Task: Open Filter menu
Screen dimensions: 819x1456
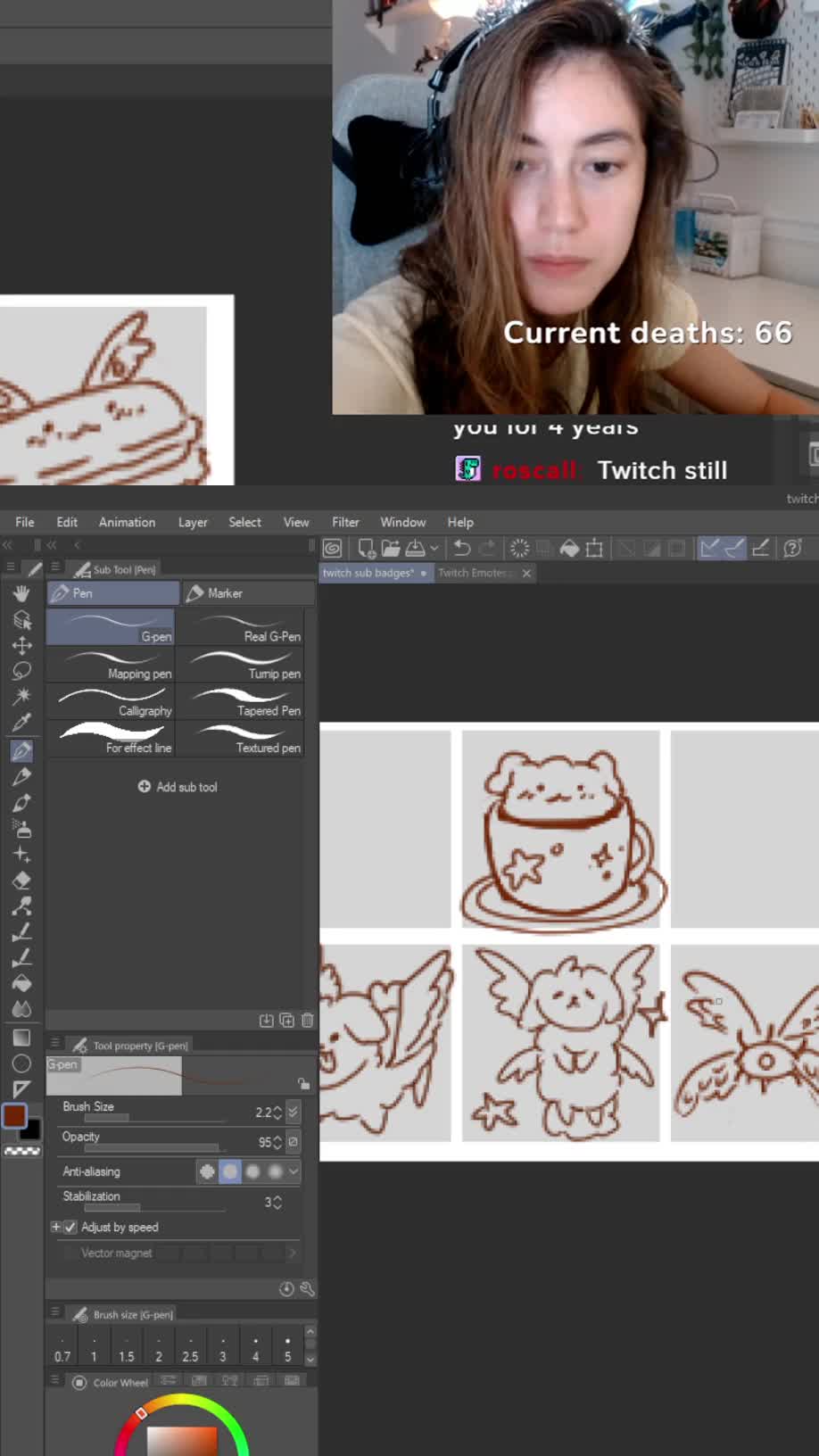Action: (x=345, y=522)
